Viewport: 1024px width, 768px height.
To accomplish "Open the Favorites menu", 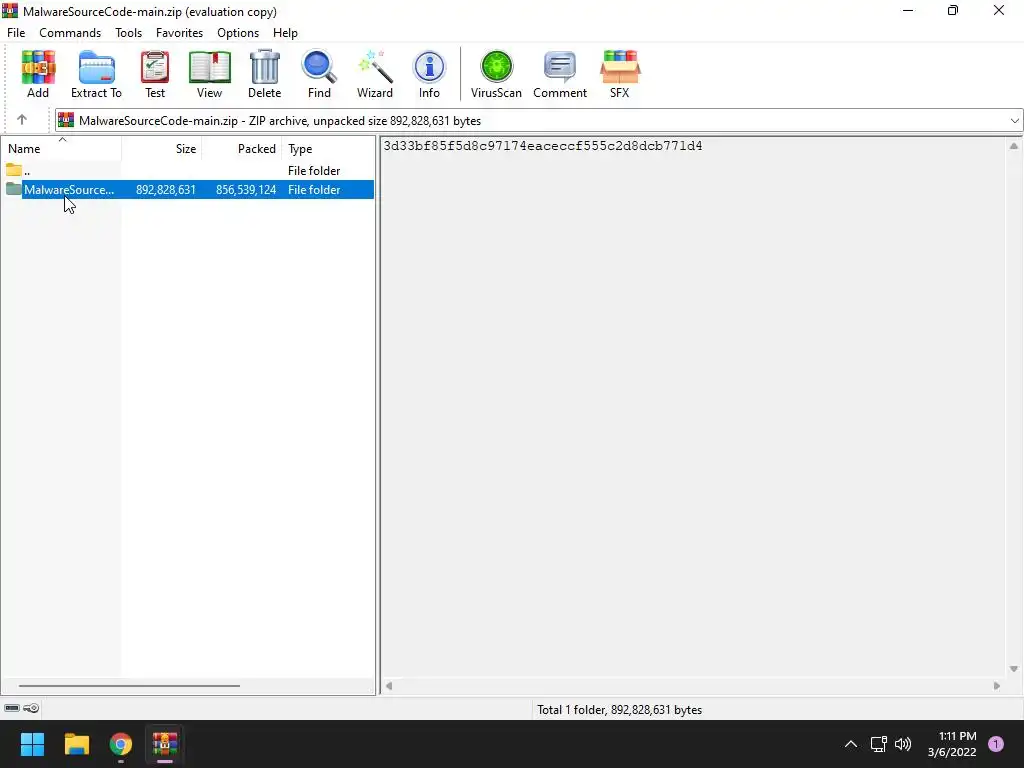I will pos(180,33).
